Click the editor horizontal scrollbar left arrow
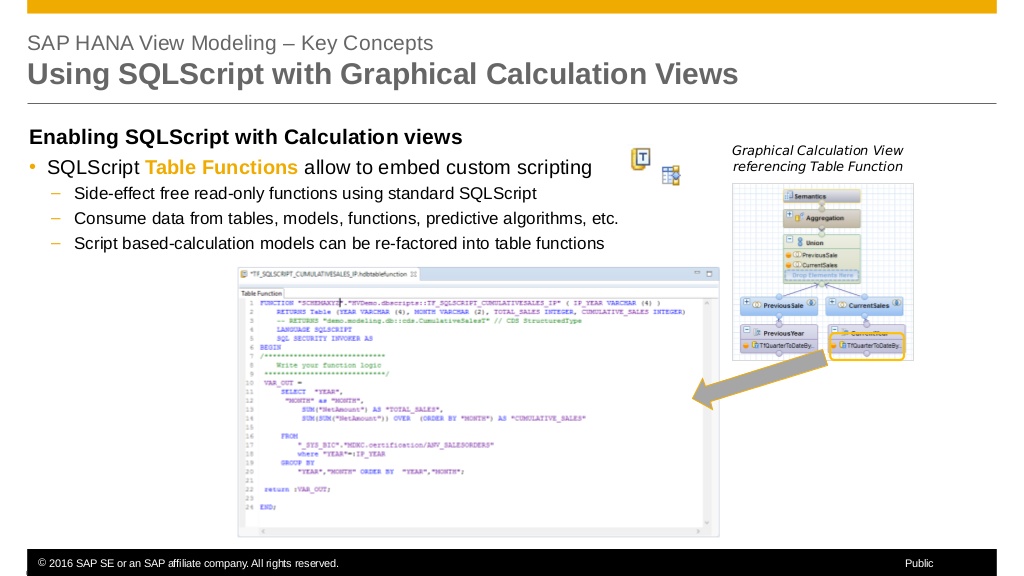Viewport: 1024px width, 576px height. point(263,532)
